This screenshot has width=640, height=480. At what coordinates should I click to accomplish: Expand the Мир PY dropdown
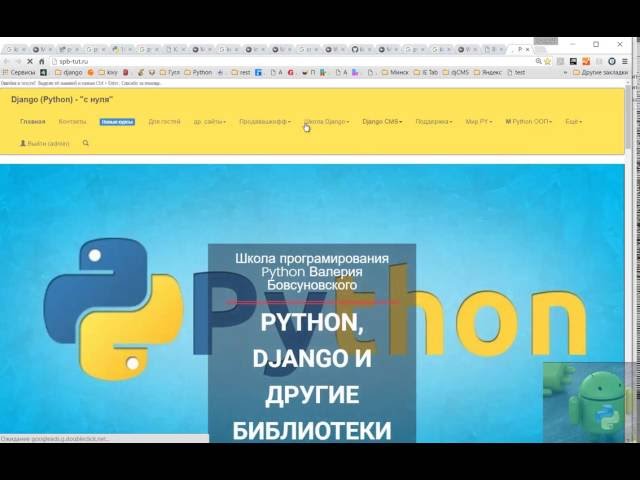click(x=479, y=121)
